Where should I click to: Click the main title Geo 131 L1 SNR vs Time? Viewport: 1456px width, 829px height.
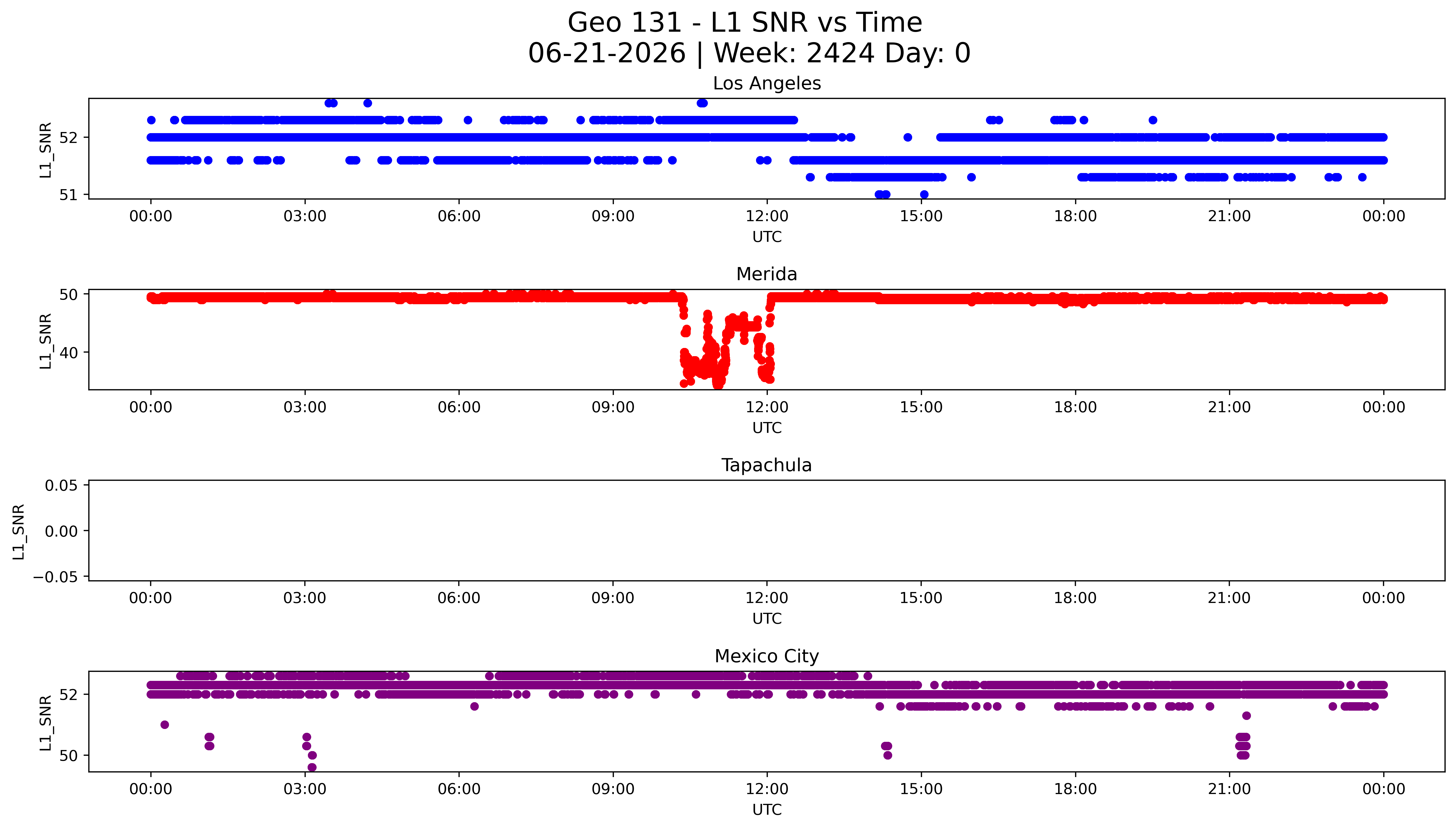745,23
